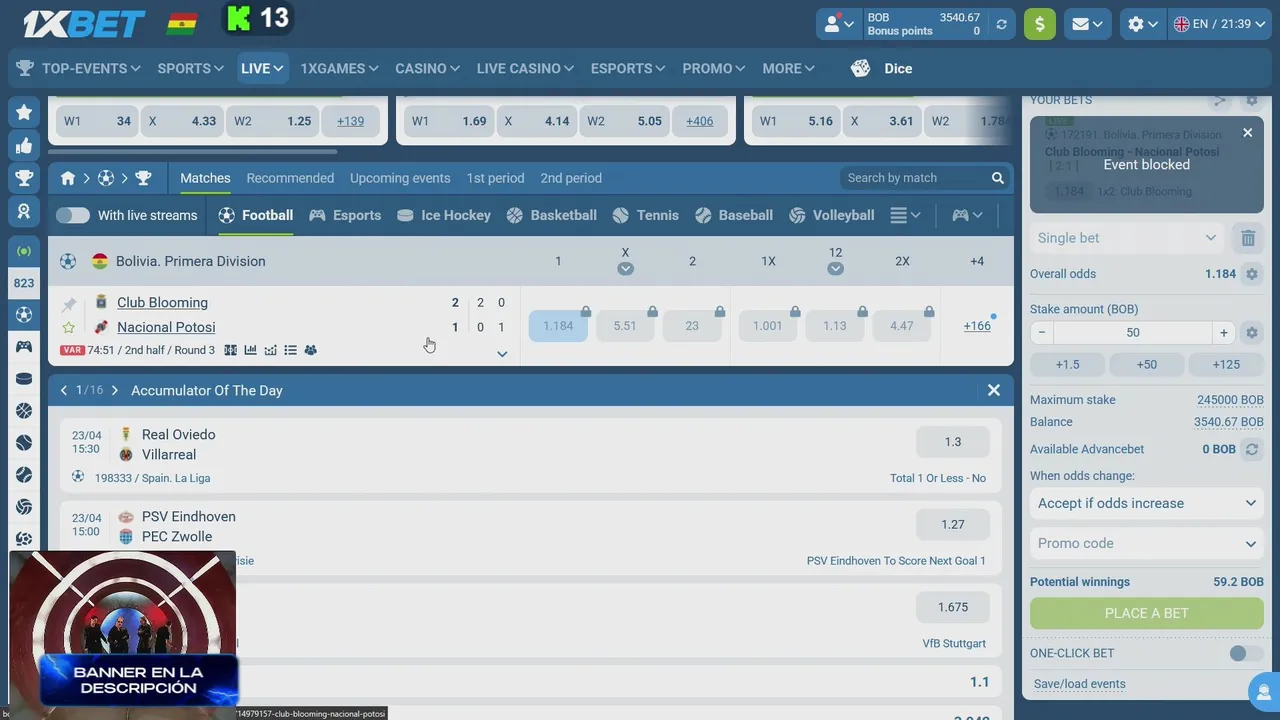Click the green dollar deposit button

click(x=1040, y=24)
